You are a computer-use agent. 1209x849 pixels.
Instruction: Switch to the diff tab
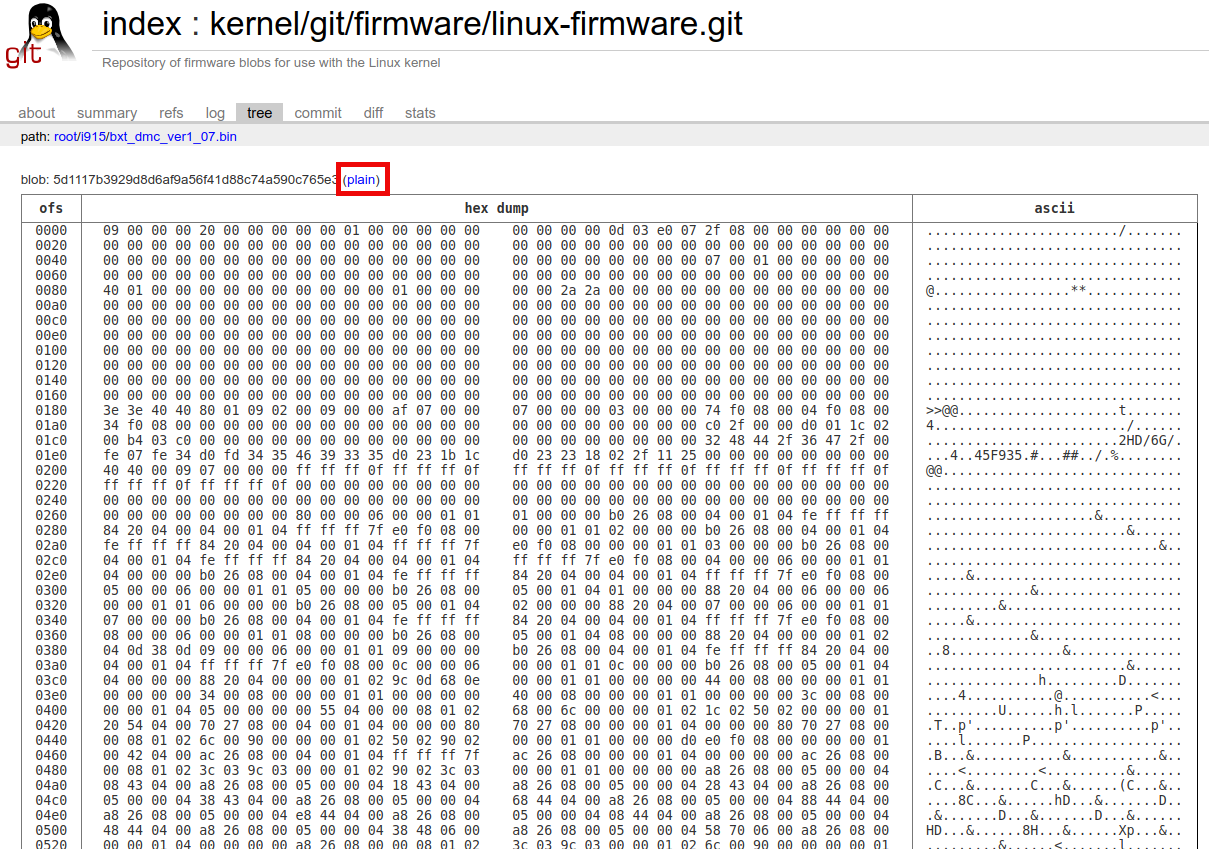373,113
